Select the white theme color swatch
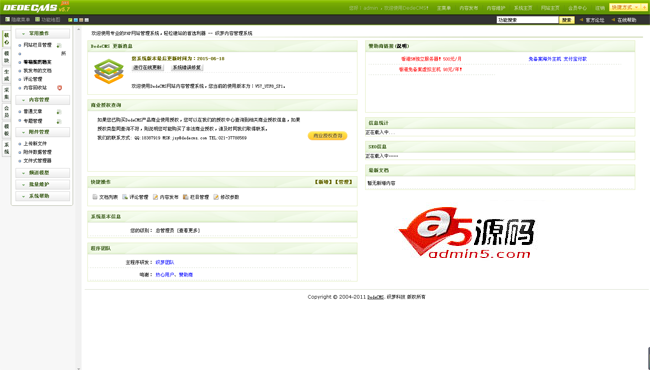 tap(86, 19)
